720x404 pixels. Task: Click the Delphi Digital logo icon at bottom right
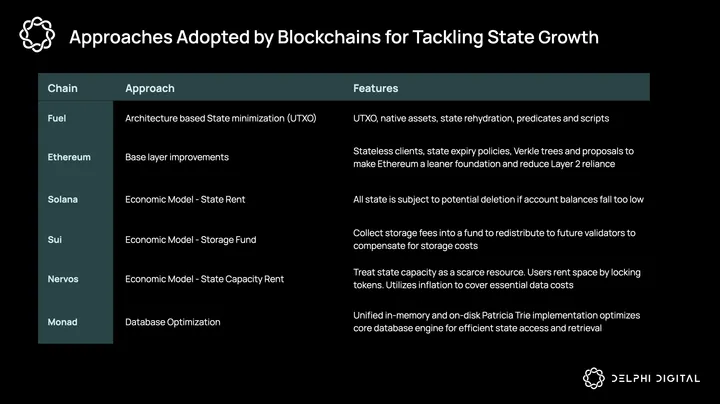(x=595, y=377)
